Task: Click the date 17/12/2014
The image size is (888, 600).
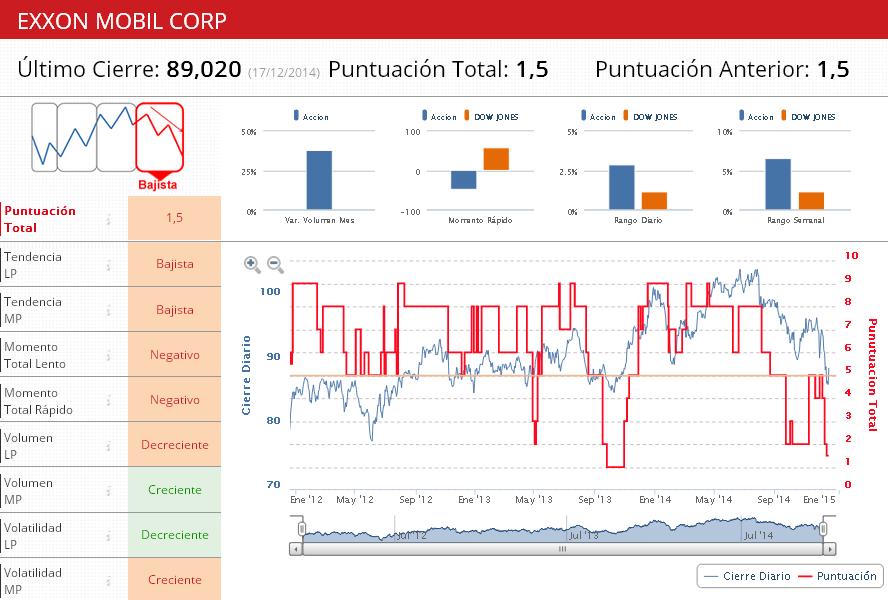Action: click(x=284, y=73)
